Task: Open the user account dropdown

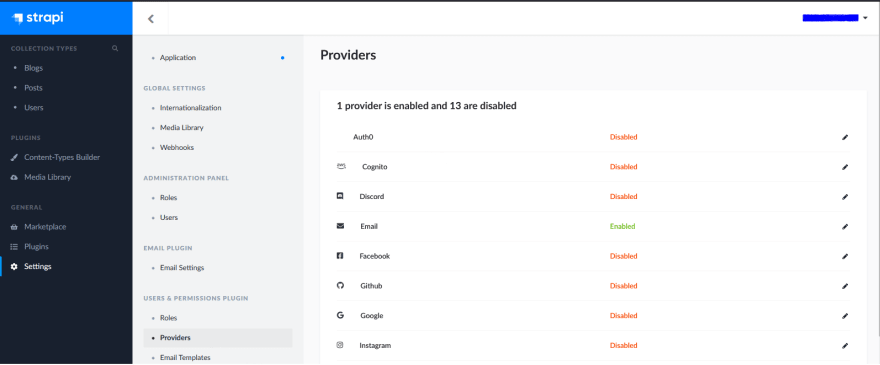Action: coord(835,18)
